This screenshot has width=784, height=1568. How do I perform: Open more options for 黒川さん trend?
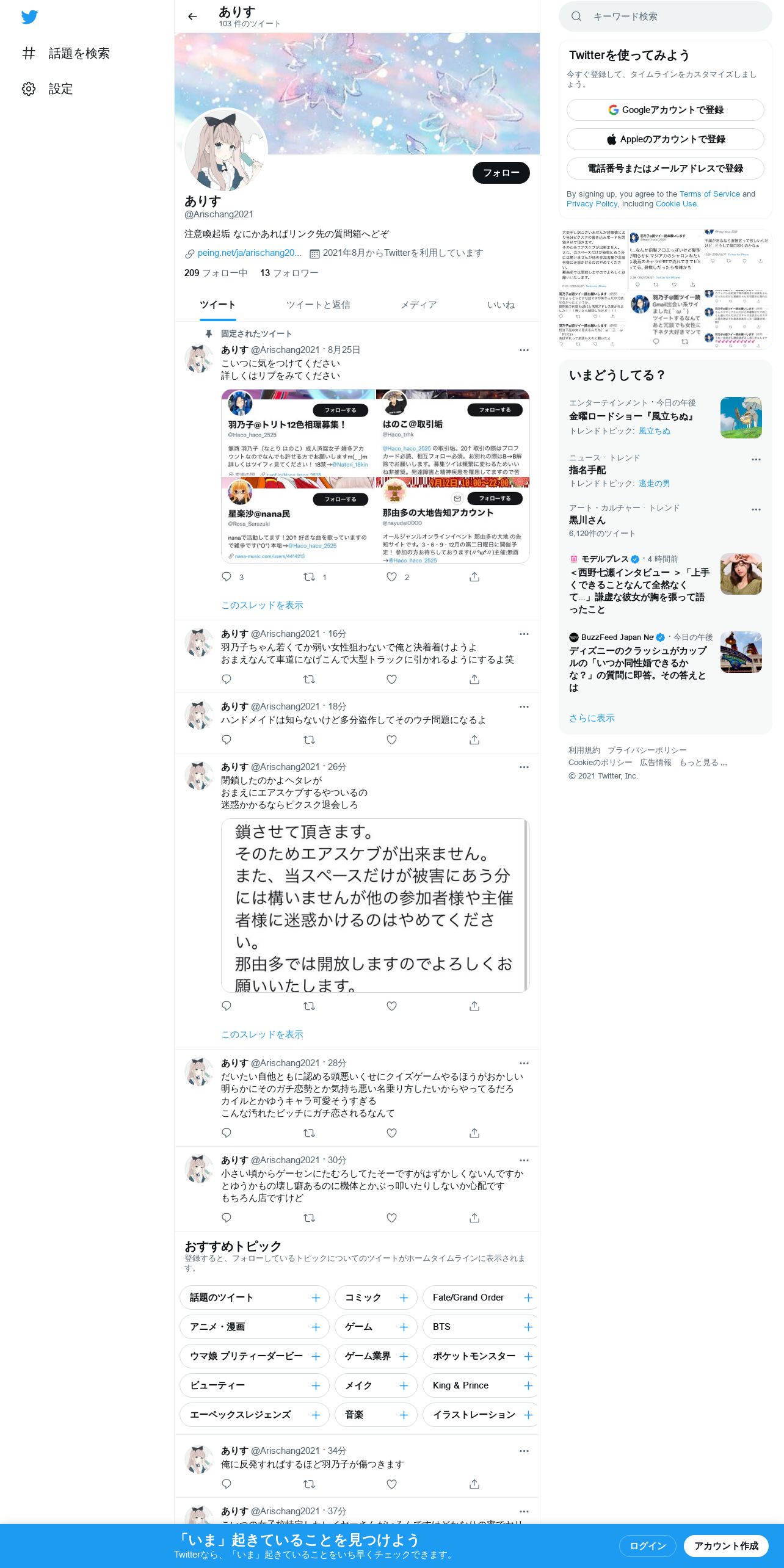pos(756,509)
